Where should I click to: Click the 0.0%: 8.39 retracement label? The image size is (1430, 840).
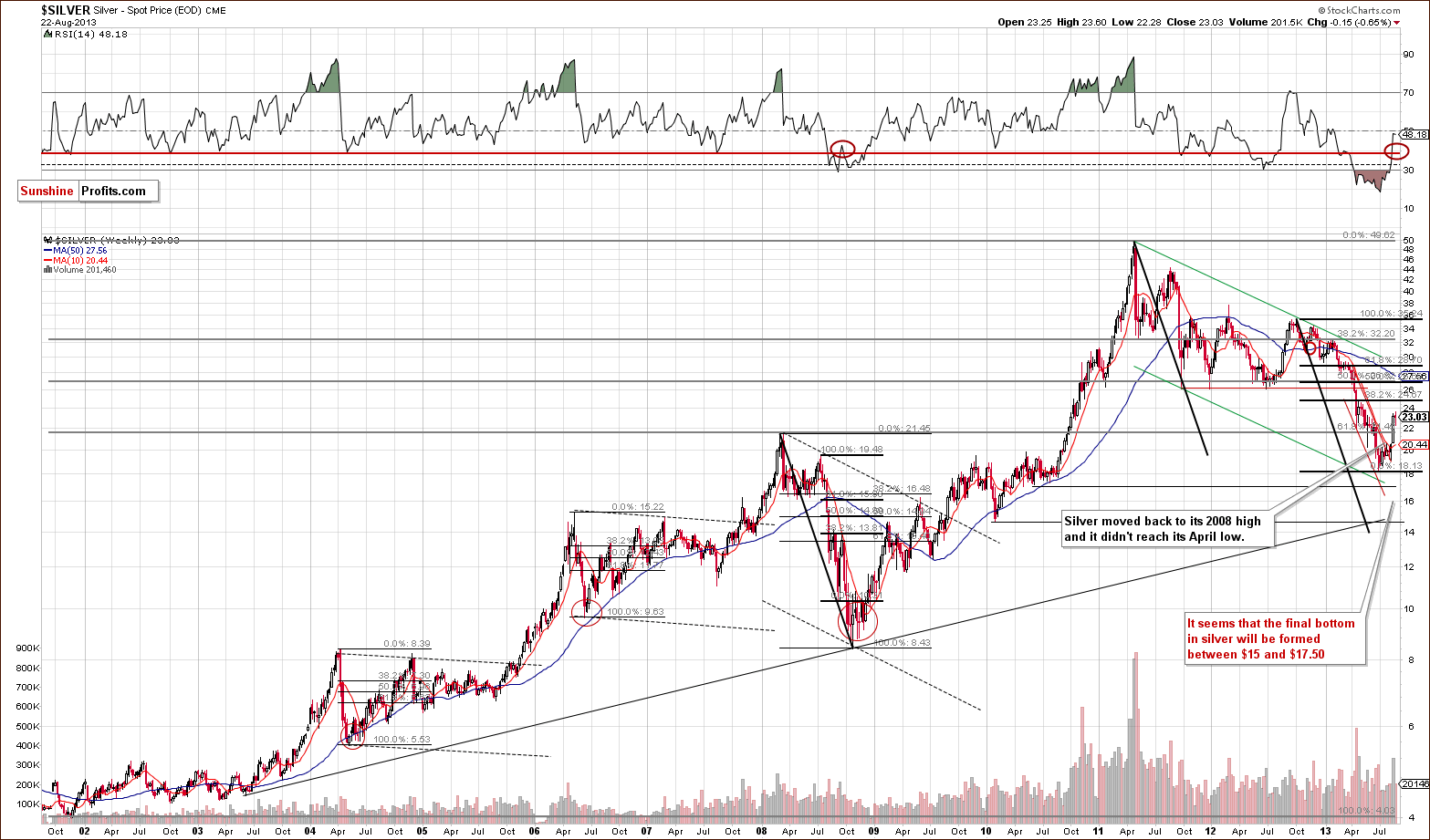pos(406,643)
